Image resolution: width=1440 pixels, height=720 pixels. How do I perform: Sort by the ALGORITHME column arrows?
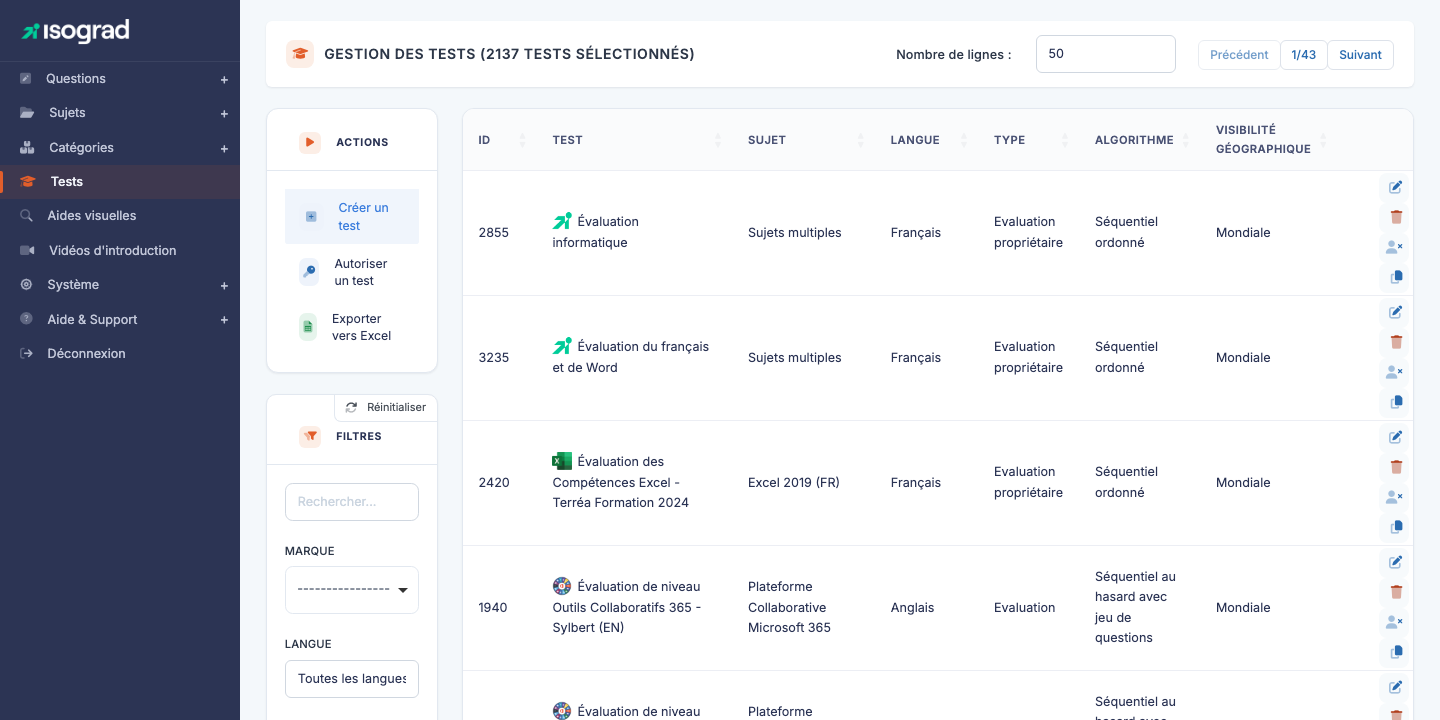1186,140
